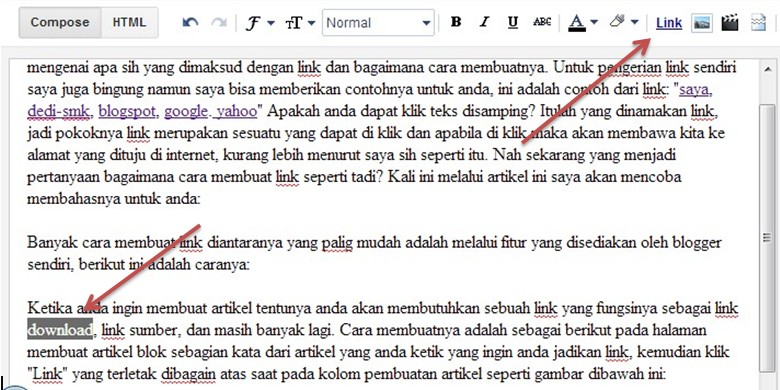Insert an image using the picture icon
The image size is (780, 390).
point(701,22)
